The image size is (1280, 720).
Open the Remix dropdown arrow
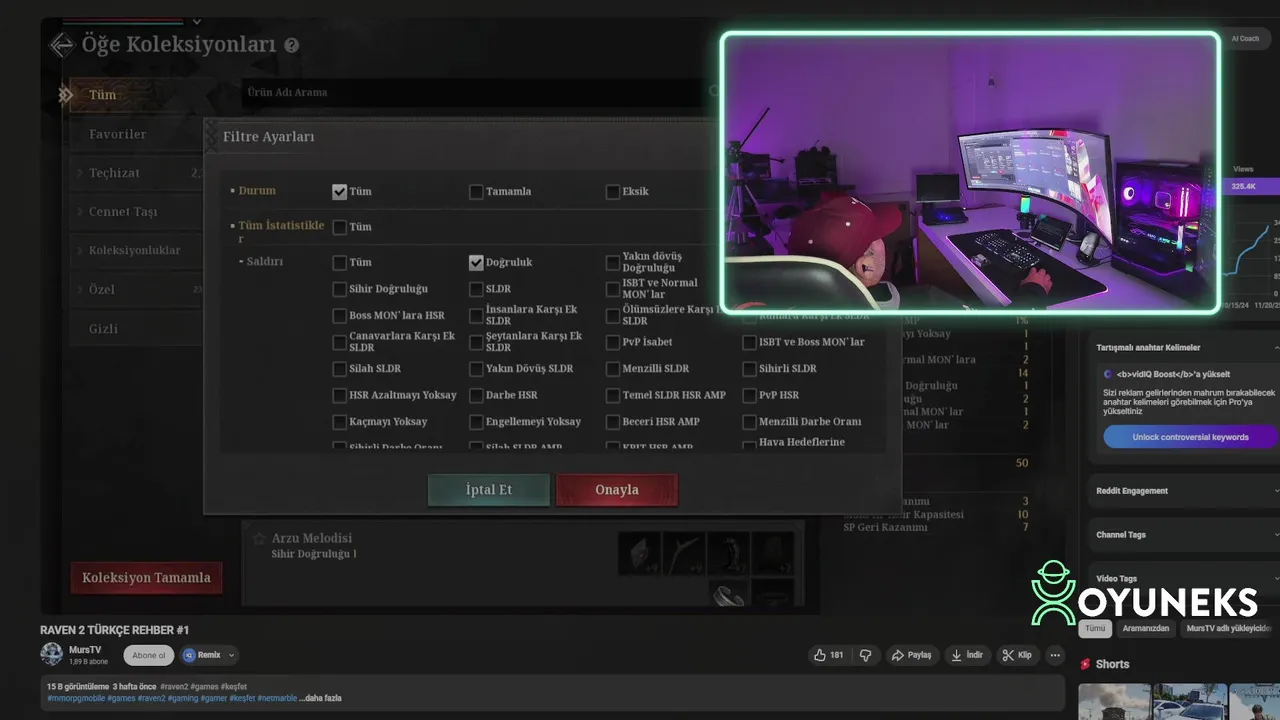231,656
